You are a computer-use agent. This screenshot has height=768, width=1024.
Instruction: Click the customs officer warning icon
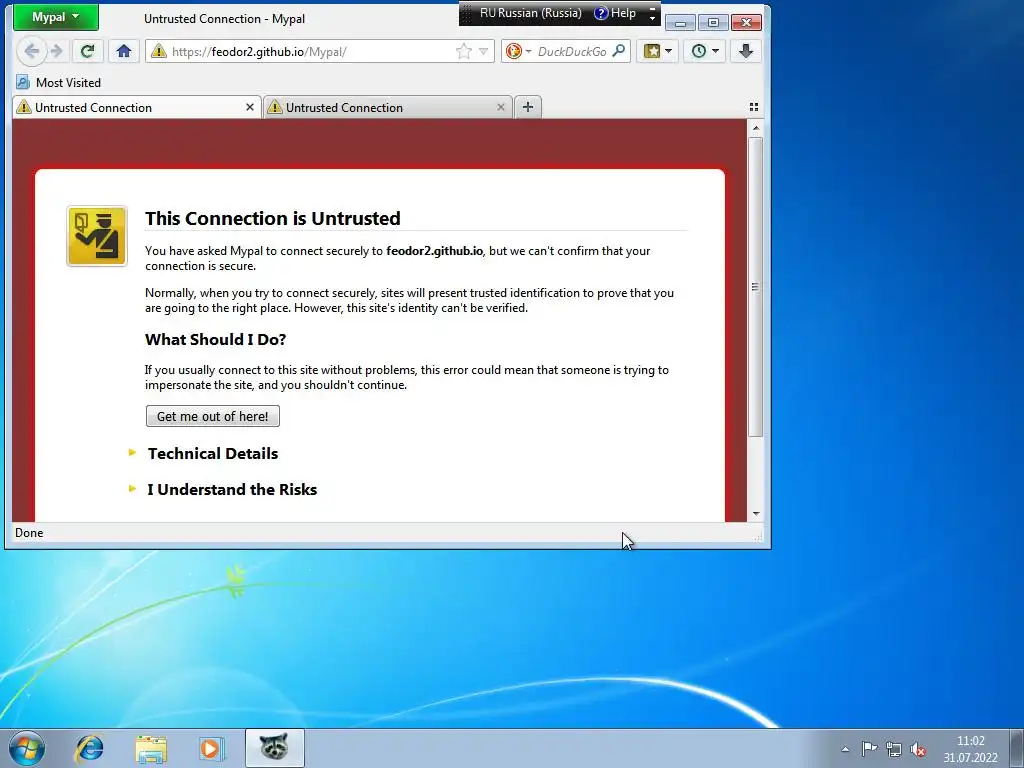point(97,236)
